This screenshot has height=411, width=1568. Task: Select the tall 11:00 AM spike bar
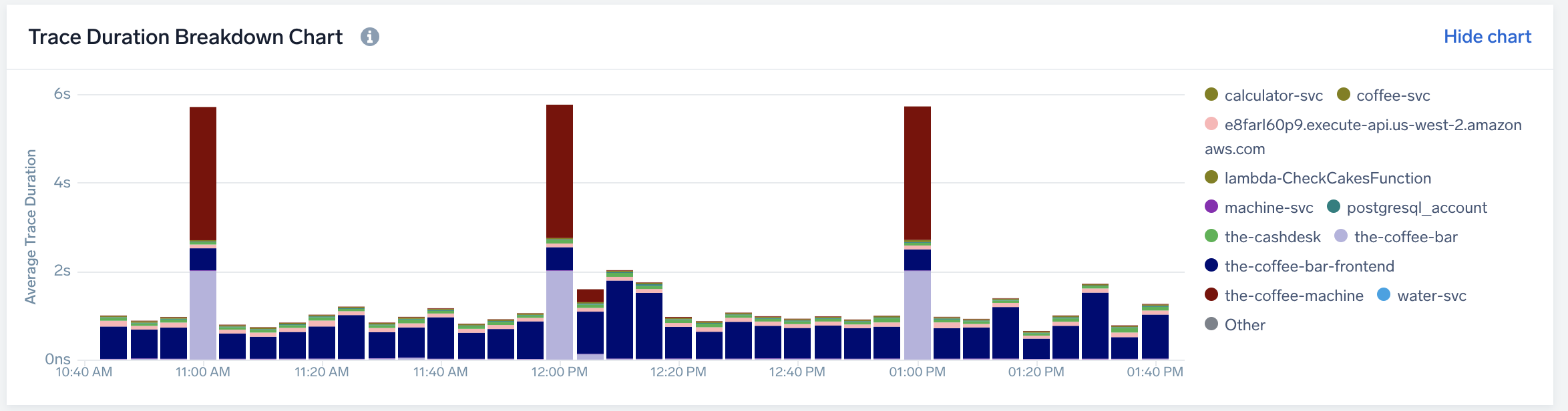[x=203, y=173]
